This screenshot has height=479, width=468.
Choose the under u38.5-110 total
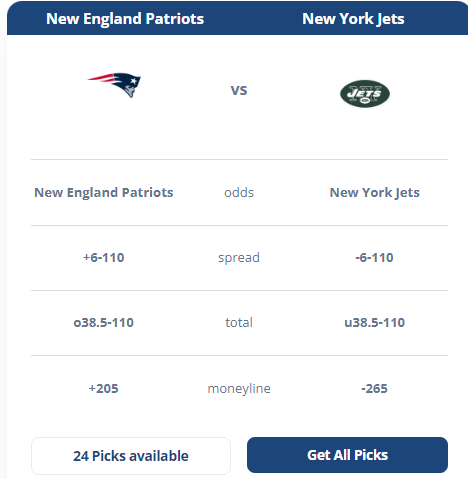[375, 323]
